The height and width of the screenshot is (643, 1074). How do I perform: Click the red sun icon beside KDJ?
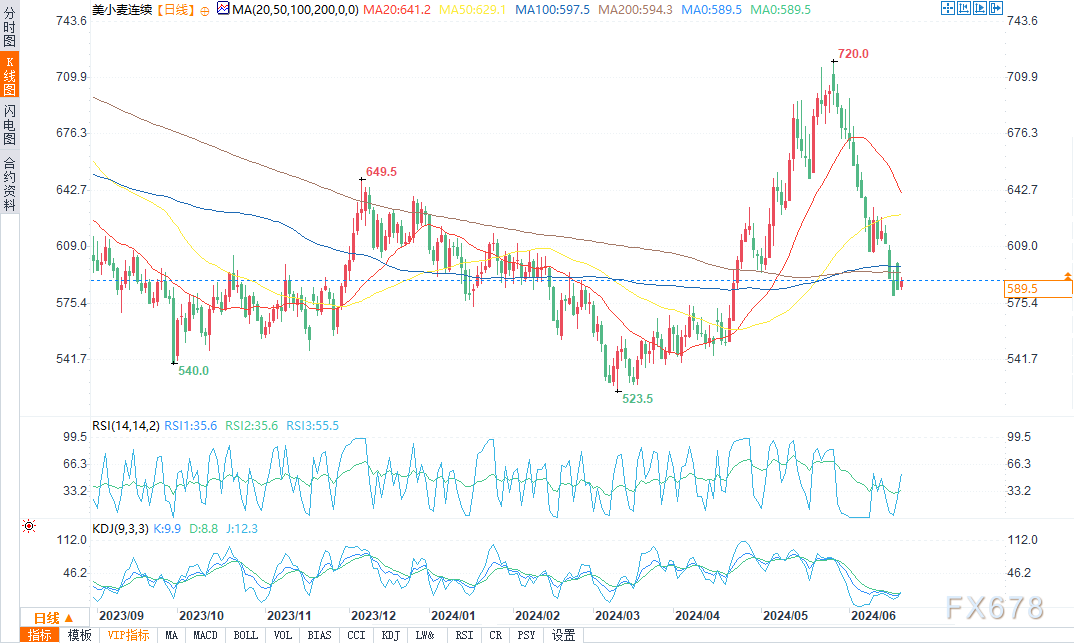point(29,525)
